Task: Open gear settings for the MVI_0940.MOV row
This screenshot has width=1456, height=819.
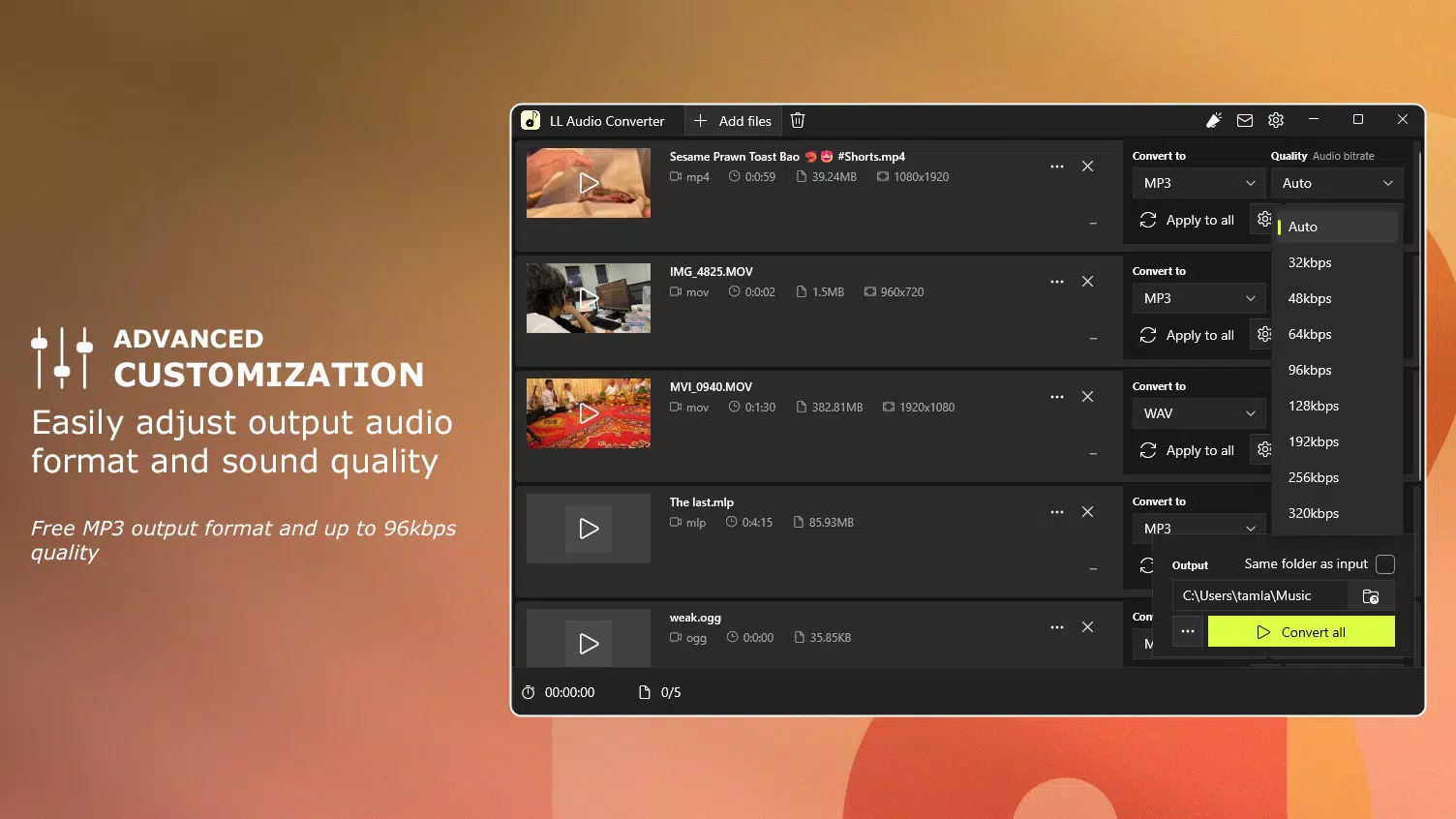Action: point(1263,449)
